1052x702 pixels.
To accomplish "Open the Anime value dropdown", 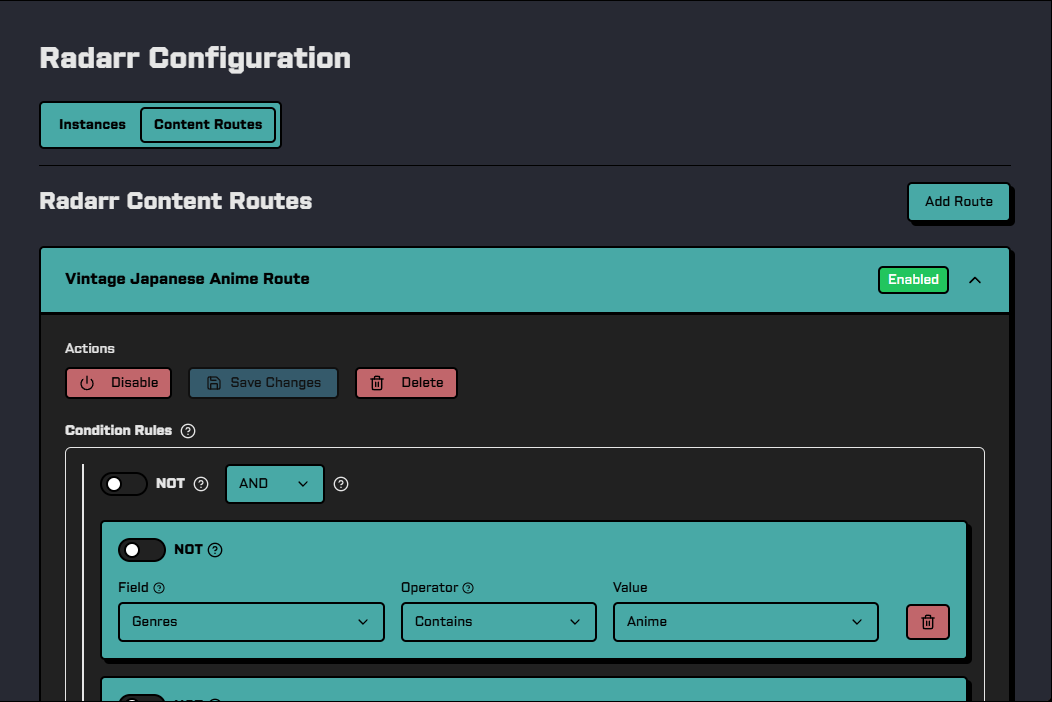I will pyautogui.click(x=745, y=622).
